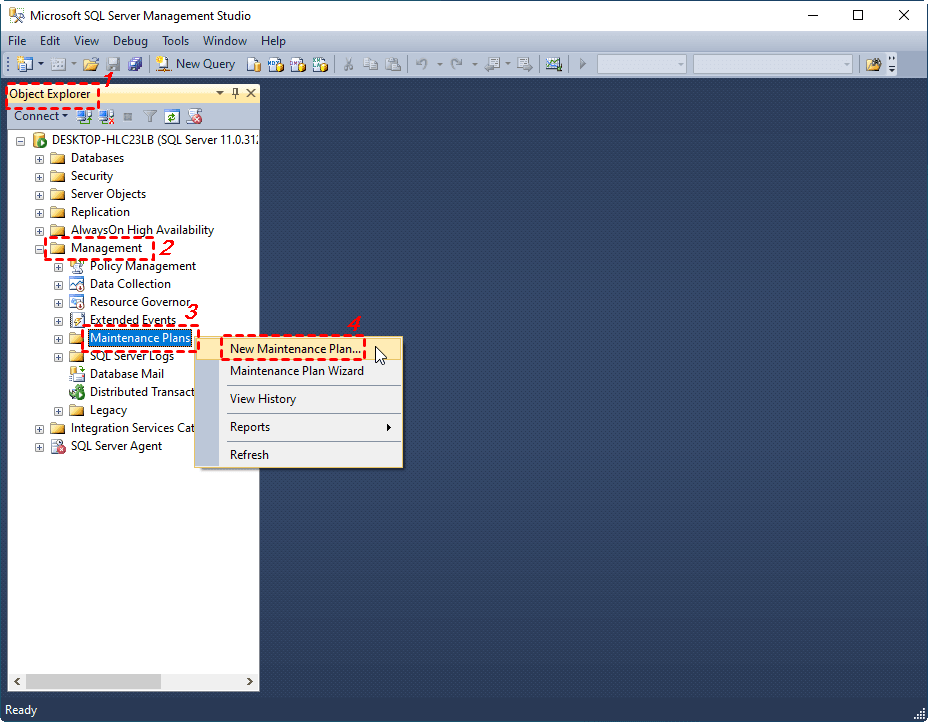928x722 pixels.
Task: Open a new Database Engine Query
Action: (253, 63)
